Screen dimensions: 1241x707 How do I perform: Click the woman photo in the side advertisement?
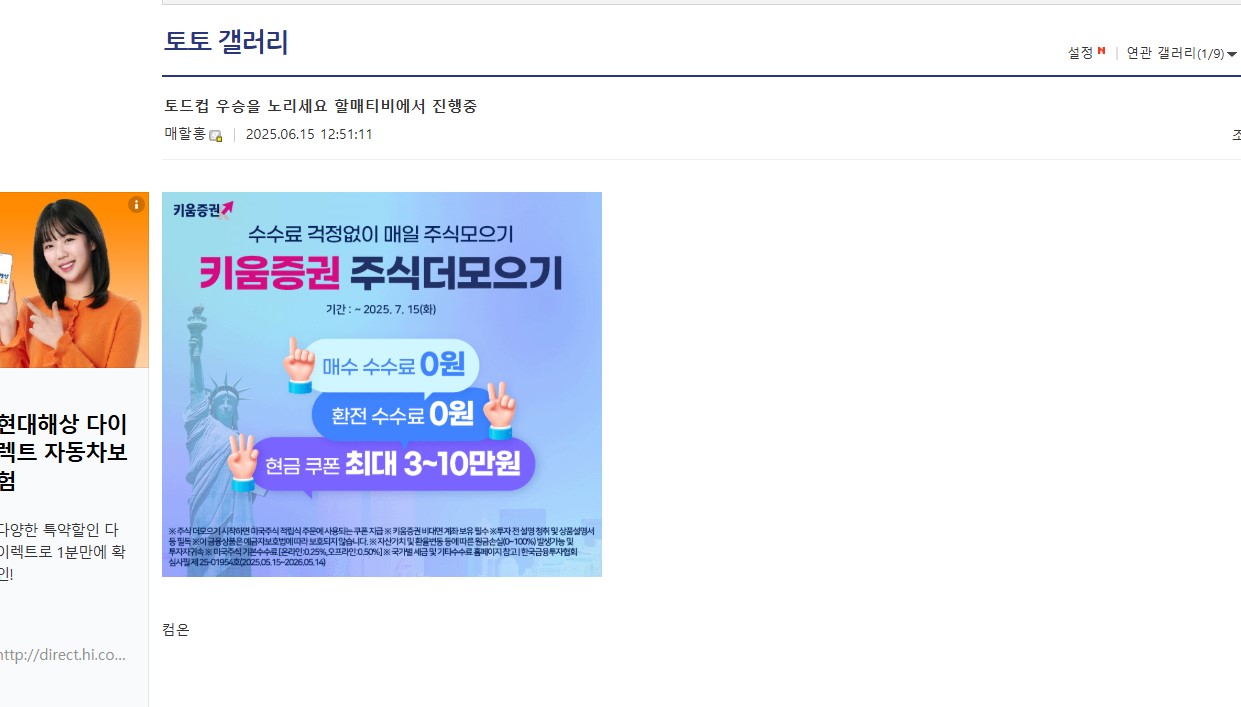74,280
